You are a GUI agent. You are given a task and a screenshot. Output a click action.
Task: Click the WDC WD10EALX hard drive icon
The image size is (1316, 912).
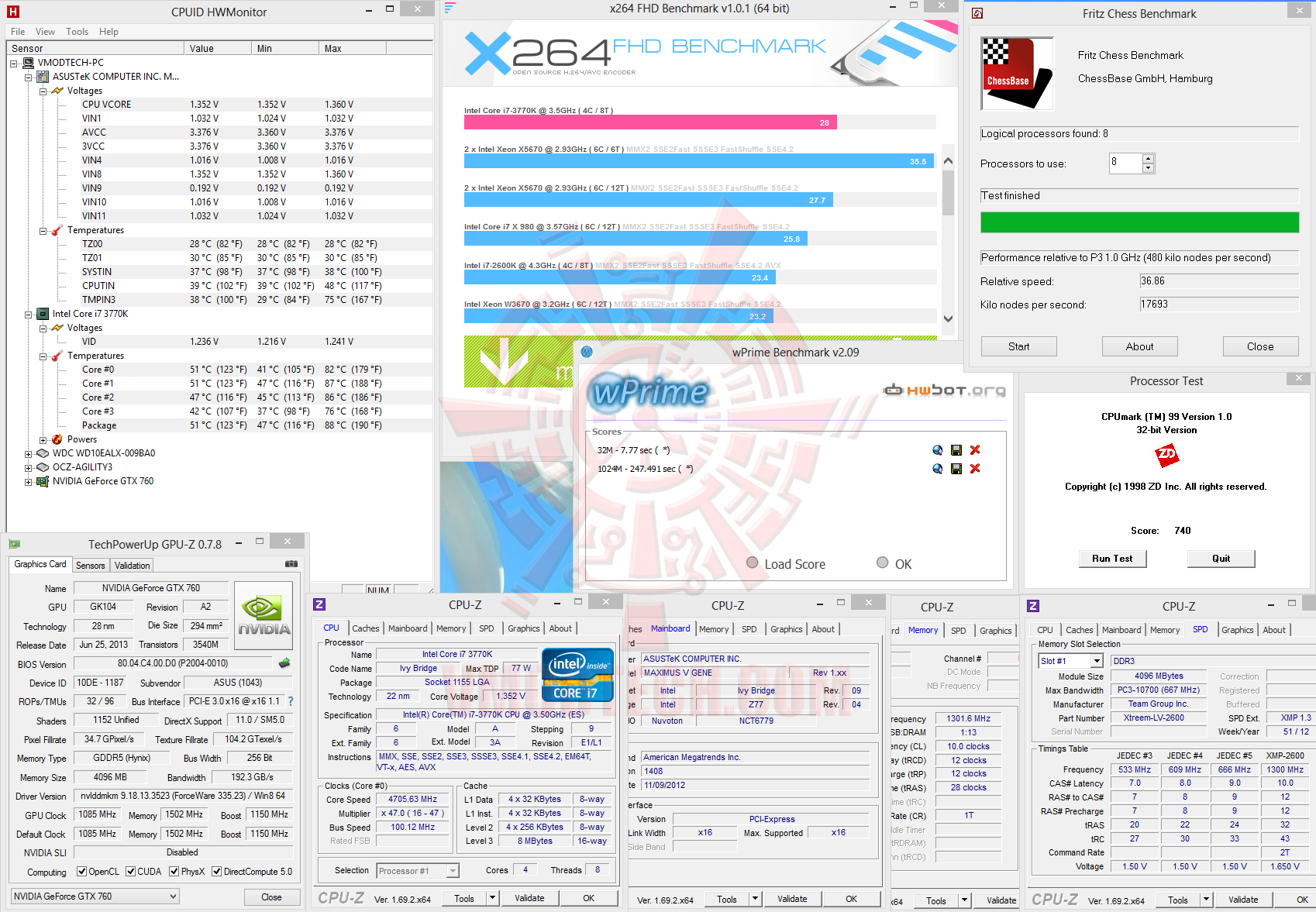tap(43, 453)
